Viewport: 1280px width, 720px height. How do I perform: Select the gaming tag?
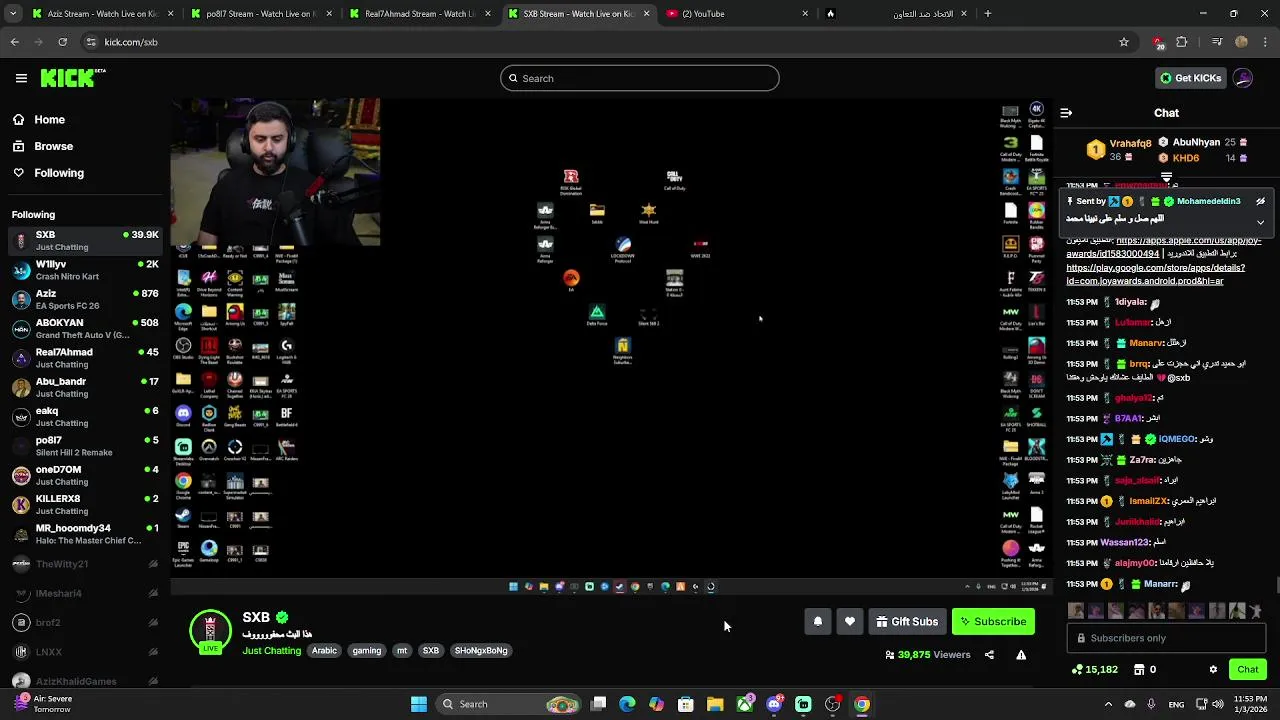click(366, 650)
